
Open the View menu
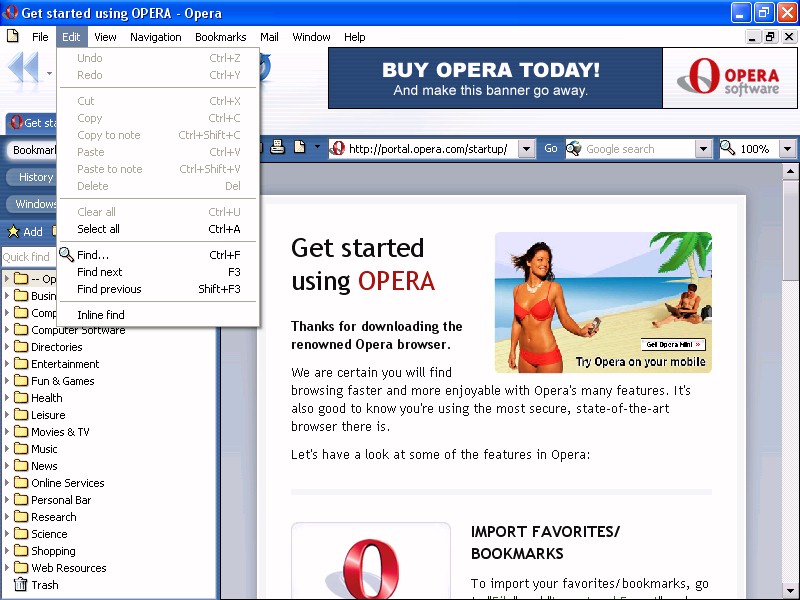click(x=105, y=37)
